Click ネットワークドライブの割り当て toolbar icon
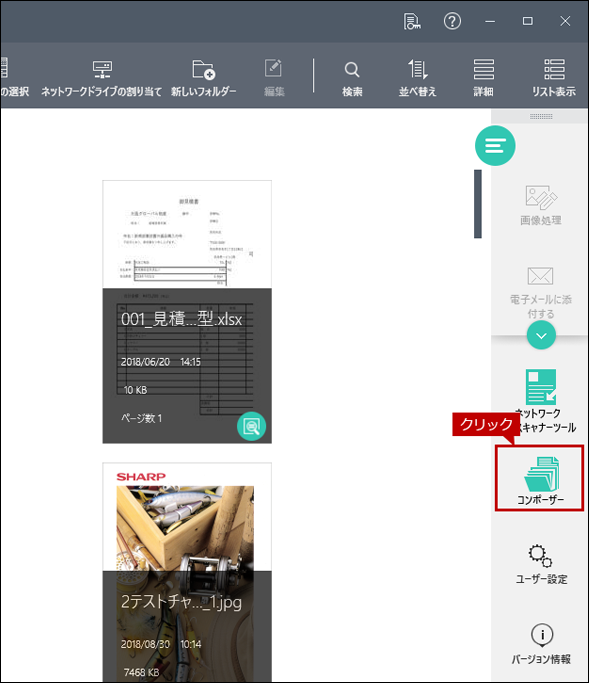 (102, 78)
